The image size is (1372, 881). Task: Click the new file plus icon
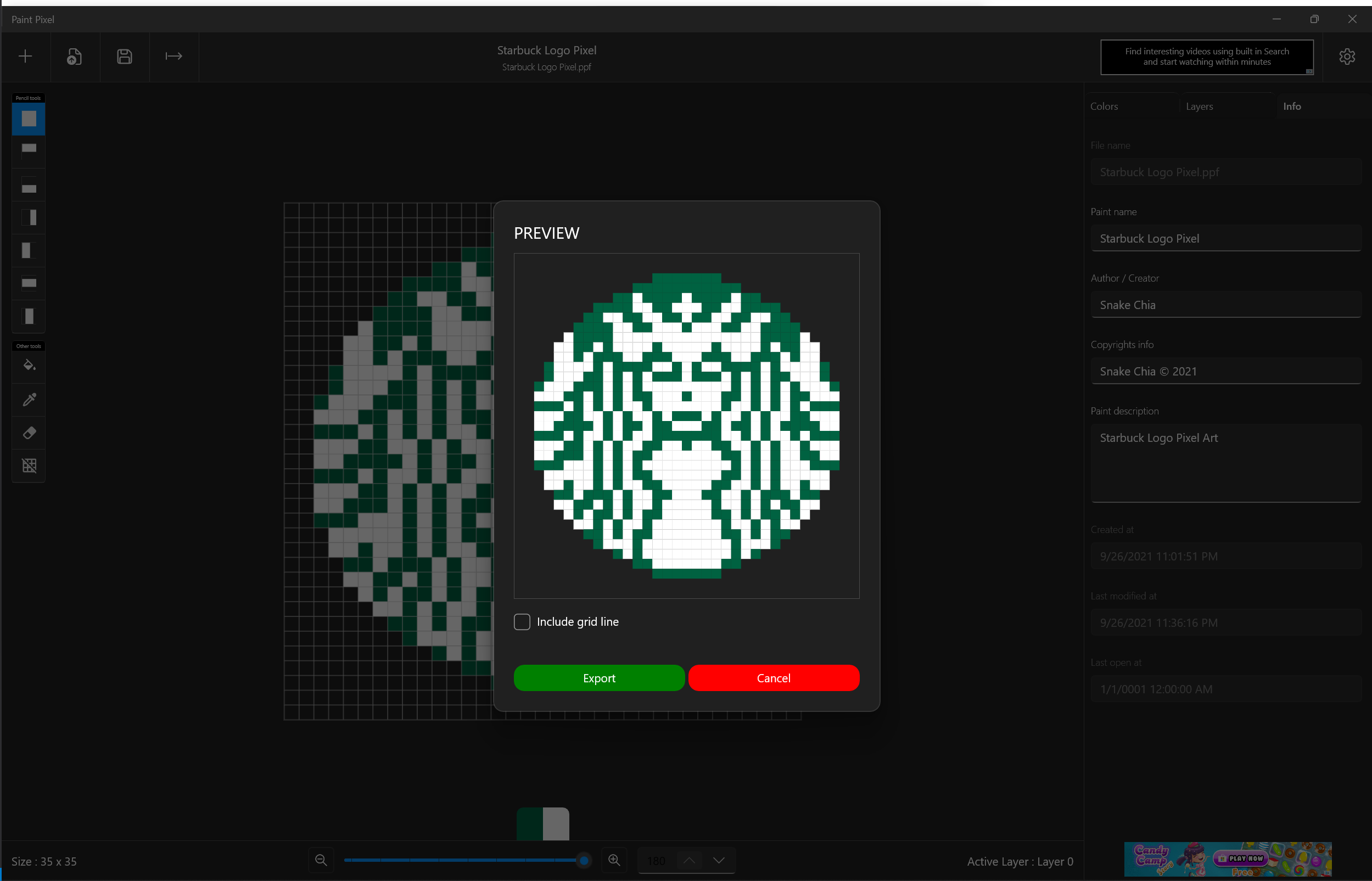click(25, 56)
